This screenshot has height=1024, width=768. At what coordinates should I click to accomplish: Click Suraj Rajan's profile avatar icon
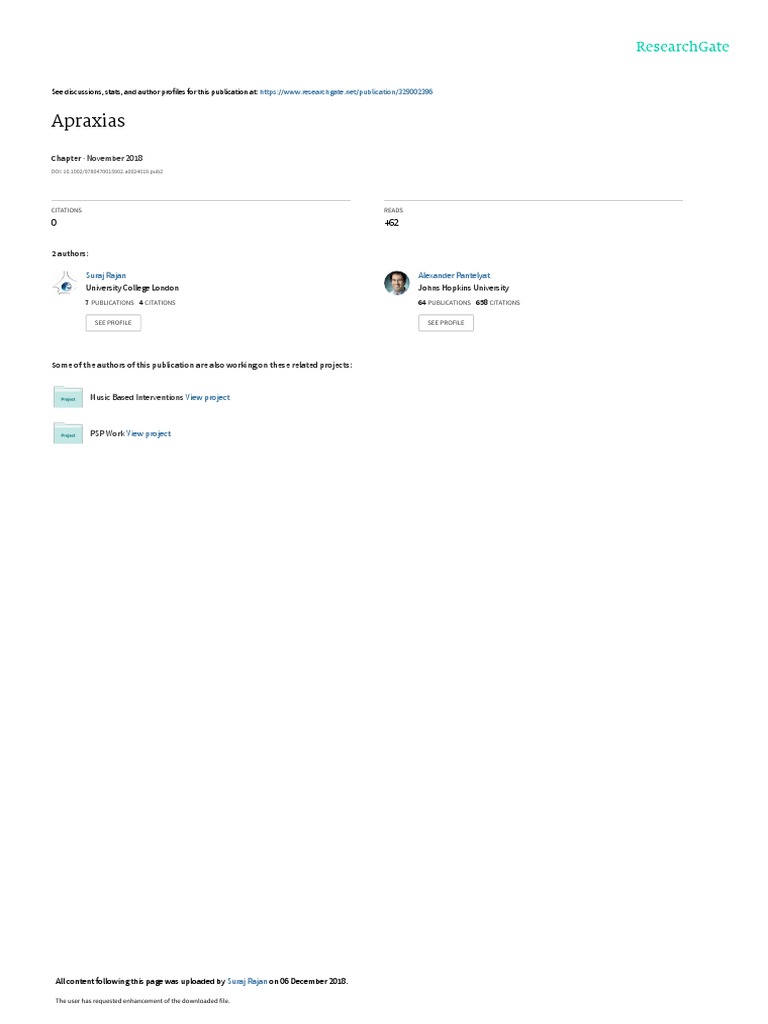(65, 283)
